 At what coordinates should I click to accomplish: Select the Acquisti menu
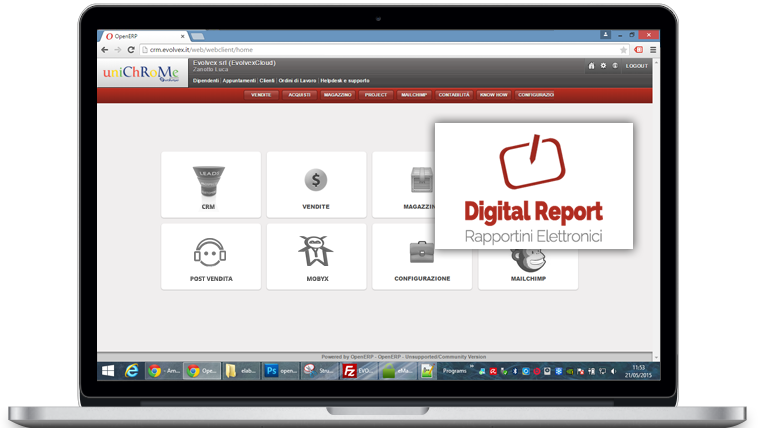point(300,95)
